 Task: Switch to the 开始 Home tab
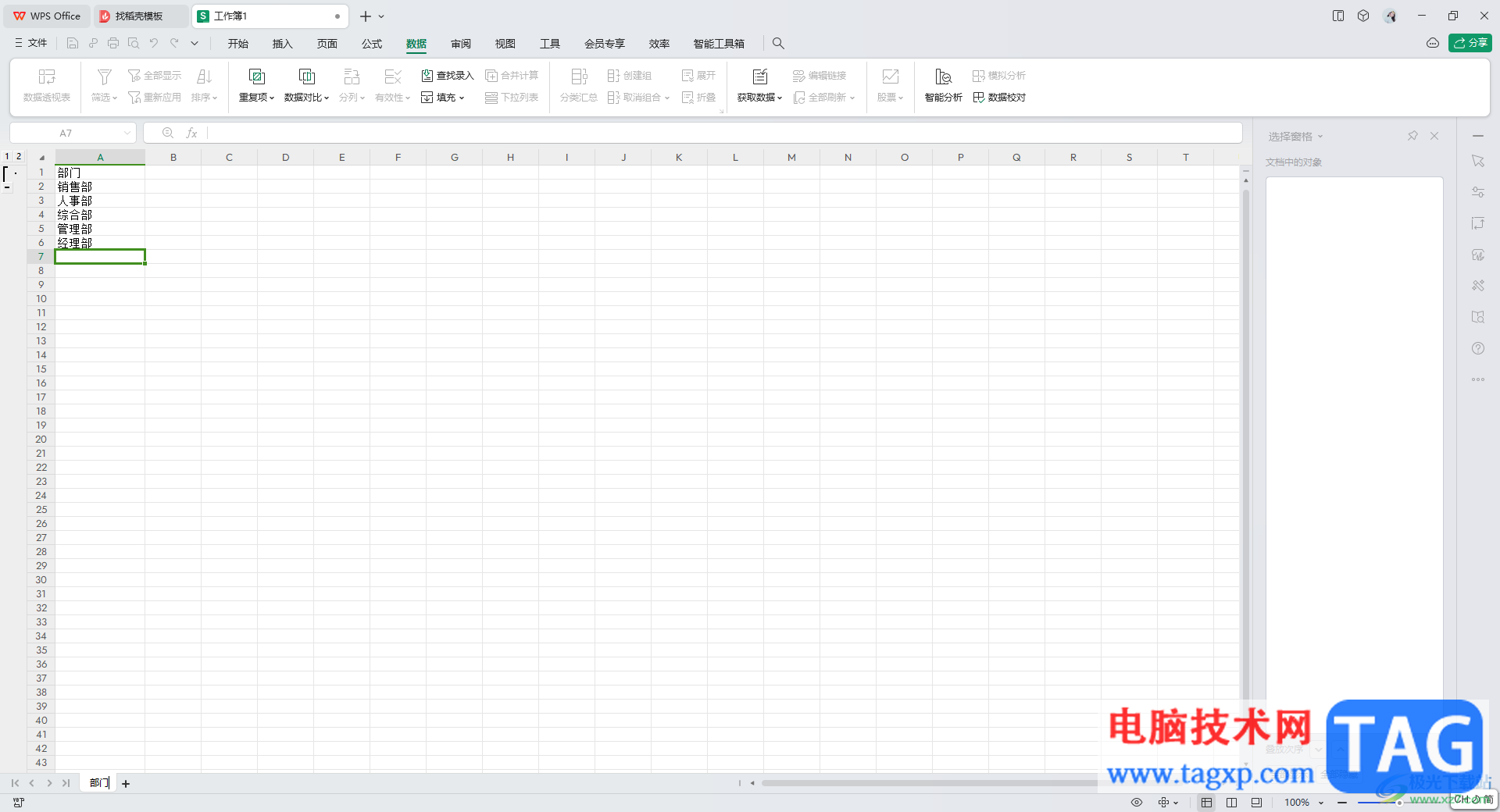(238, 44)
